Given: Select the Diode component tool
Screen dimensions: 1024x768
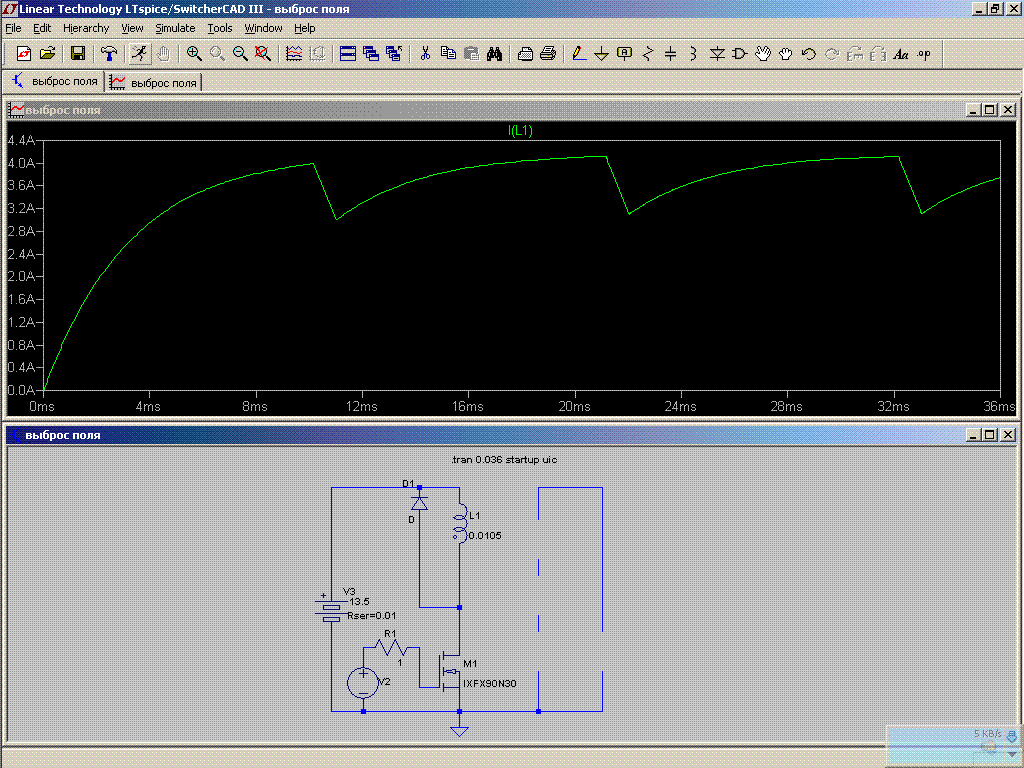Looking at the screenshot, I should click(717, 54).
